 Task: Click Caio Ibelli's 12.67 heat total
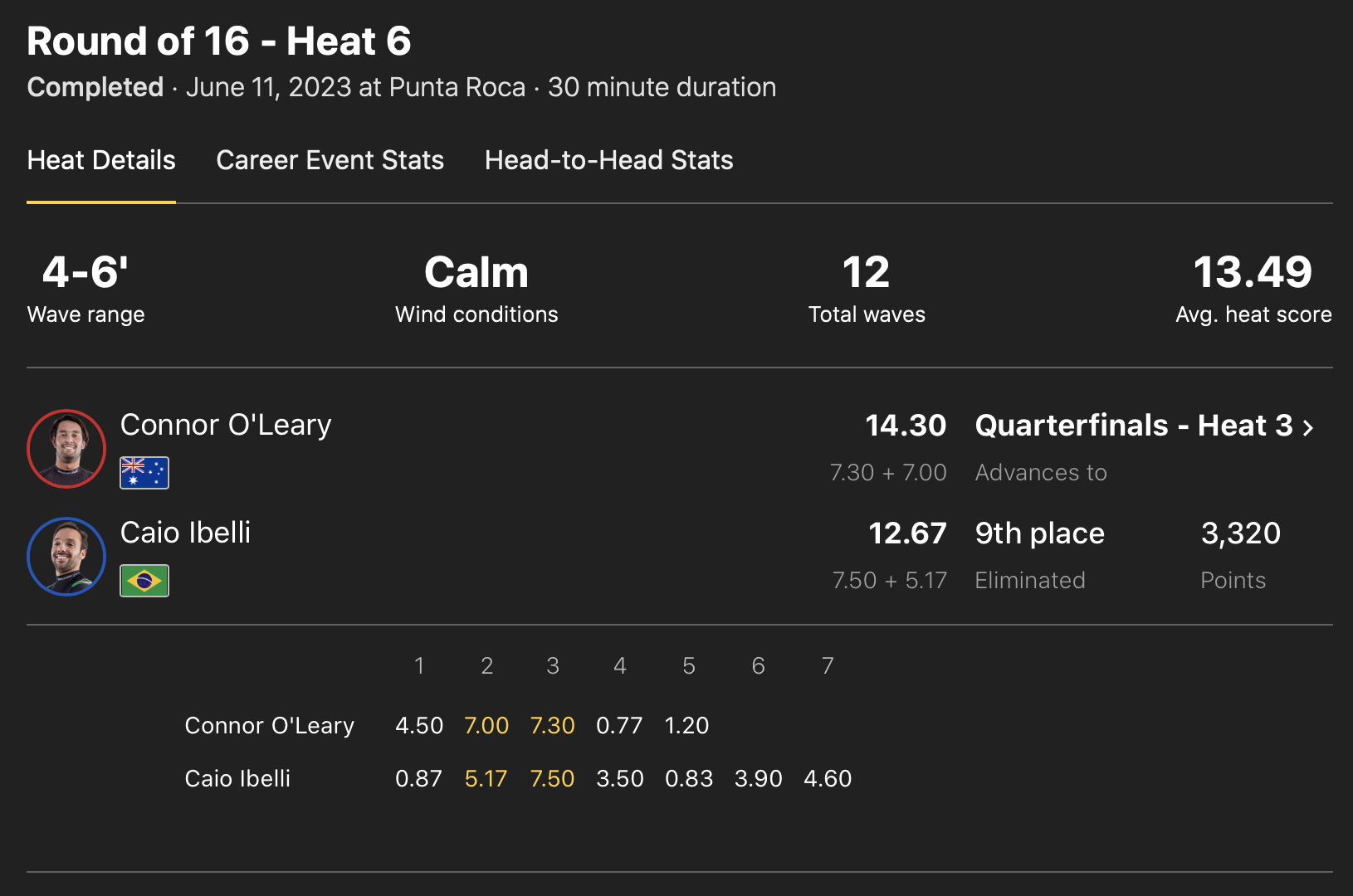click(x=907, y=533)
